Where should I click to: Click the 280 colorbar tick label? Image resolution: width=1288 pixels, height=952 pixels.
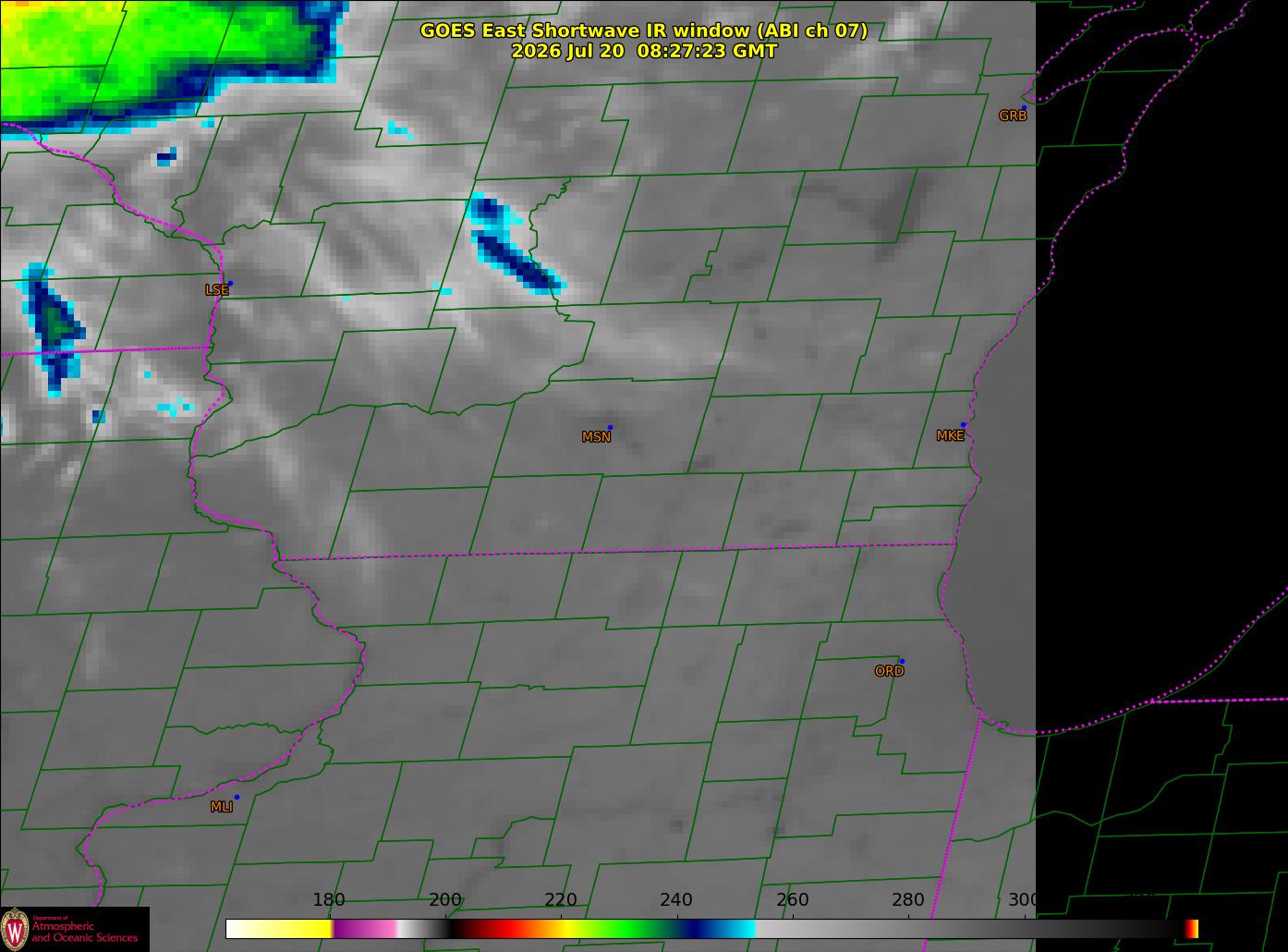tap(907, 899)
